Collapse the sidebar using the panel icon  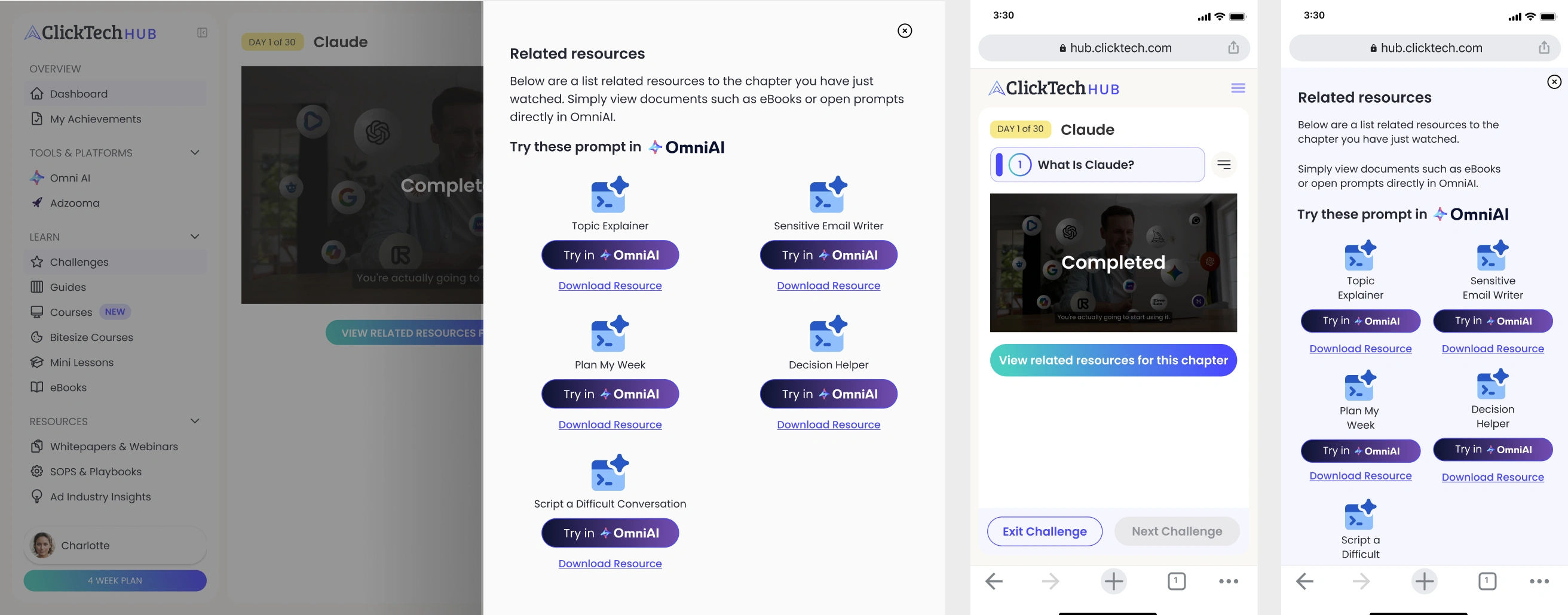coord(202,33)
